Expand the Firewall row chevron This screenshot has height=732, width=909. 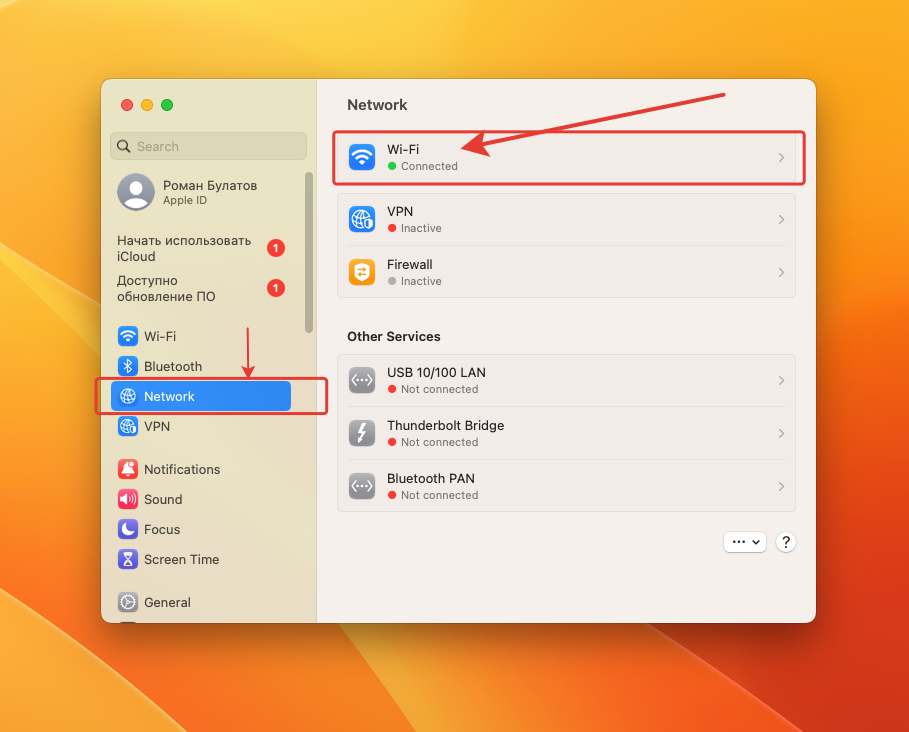tap(781, 273)
